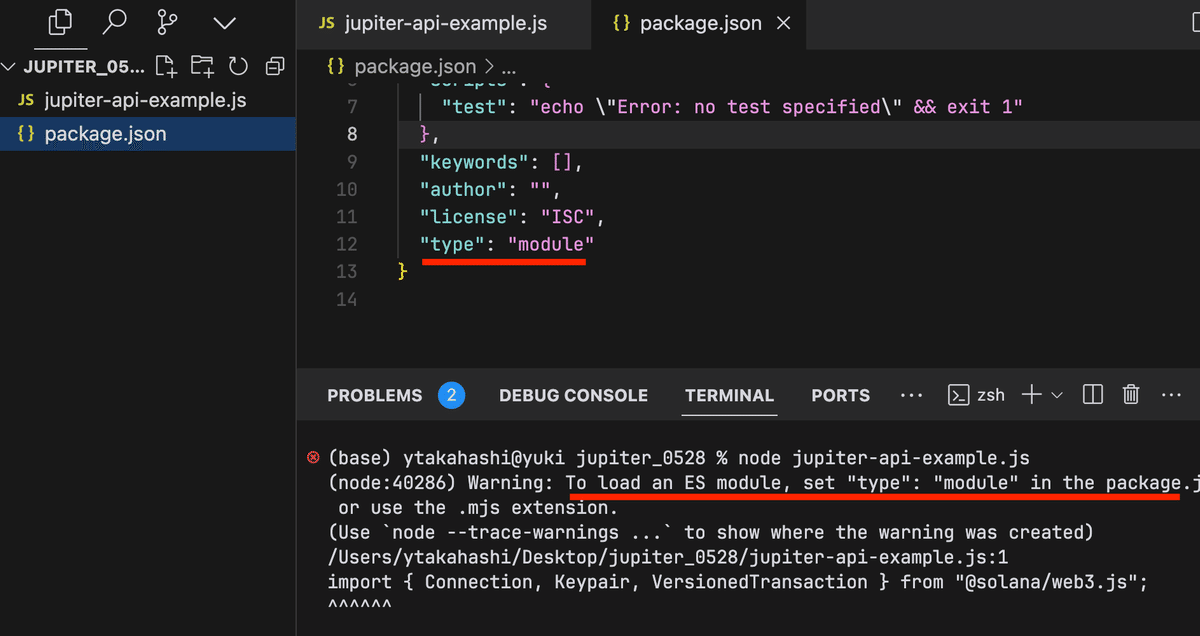This screenshot has width=1200, height=636.
Task: Open the Explorer view icon
Action: [x=61, y=21]
